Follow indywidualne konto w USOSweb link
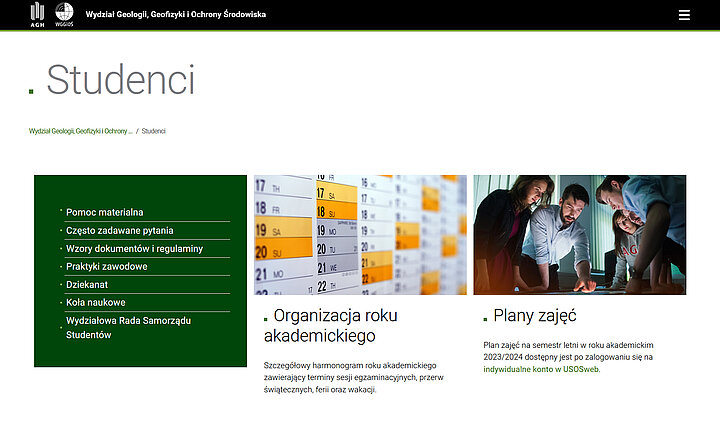 pyautogui.click(x=541, y=369)
